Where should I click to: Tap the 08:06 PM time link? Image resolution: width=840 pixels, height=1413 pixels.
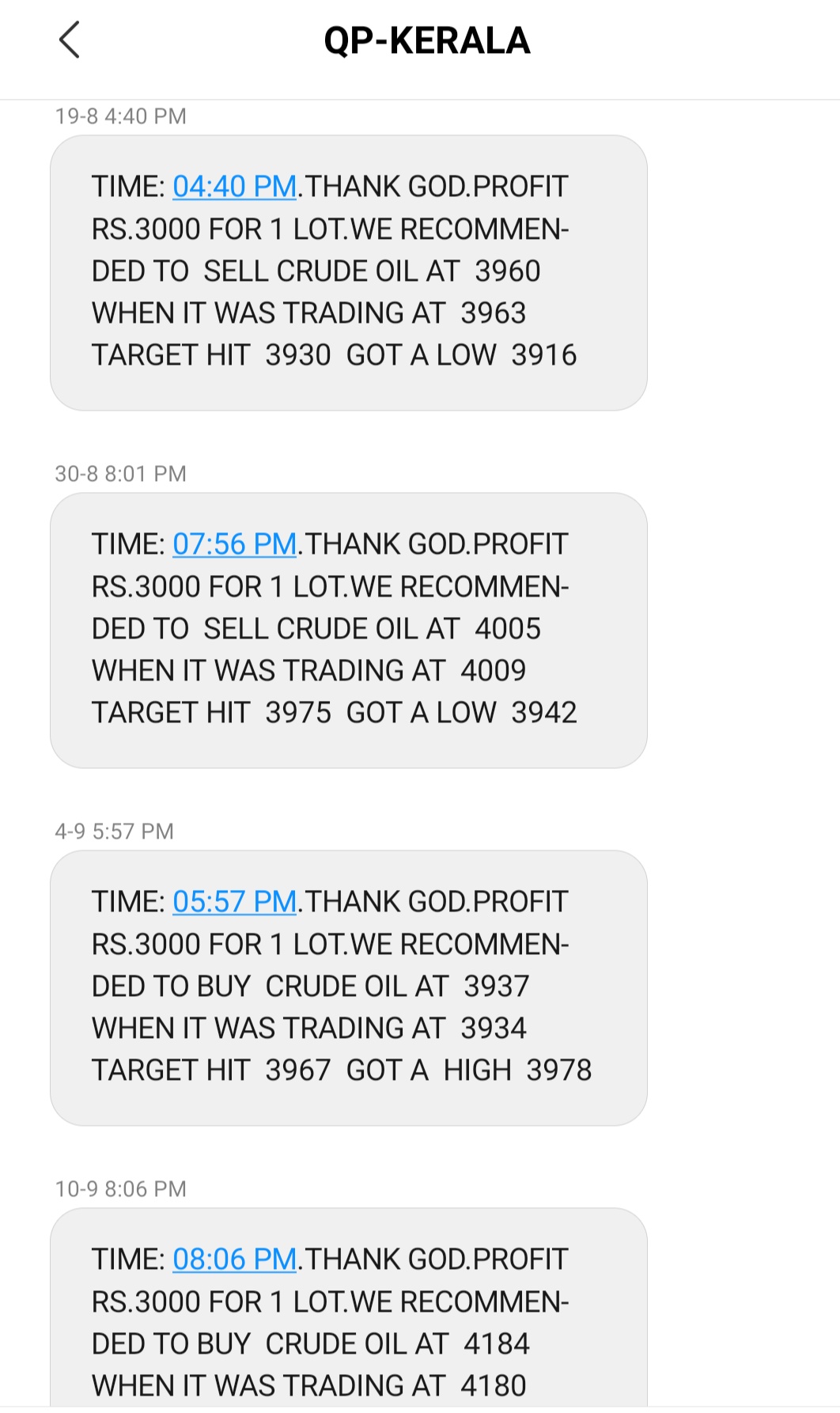[x=234, y=1260]
